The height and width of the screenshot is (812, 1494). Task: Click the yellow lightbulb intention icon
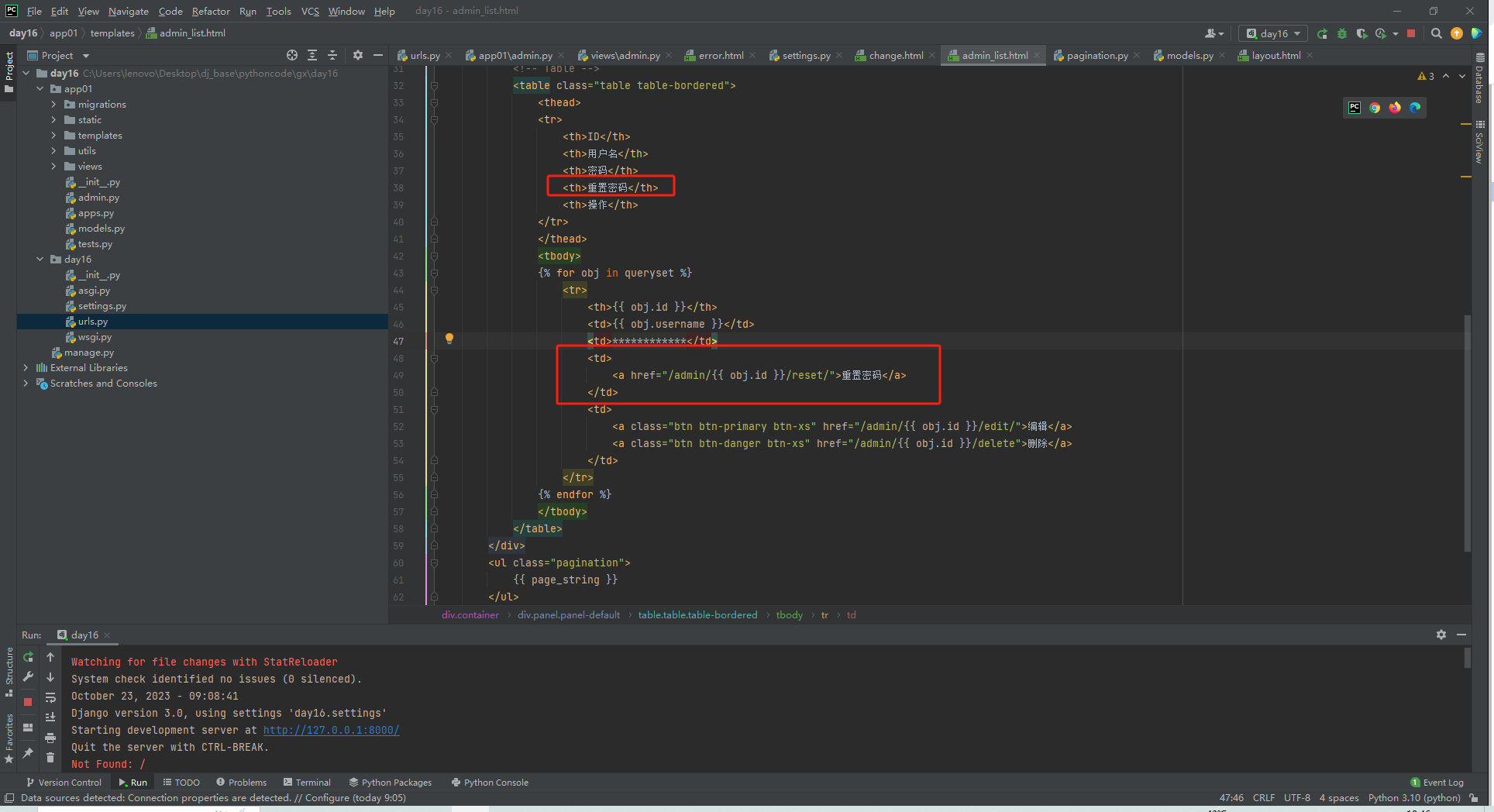(449, 339)
